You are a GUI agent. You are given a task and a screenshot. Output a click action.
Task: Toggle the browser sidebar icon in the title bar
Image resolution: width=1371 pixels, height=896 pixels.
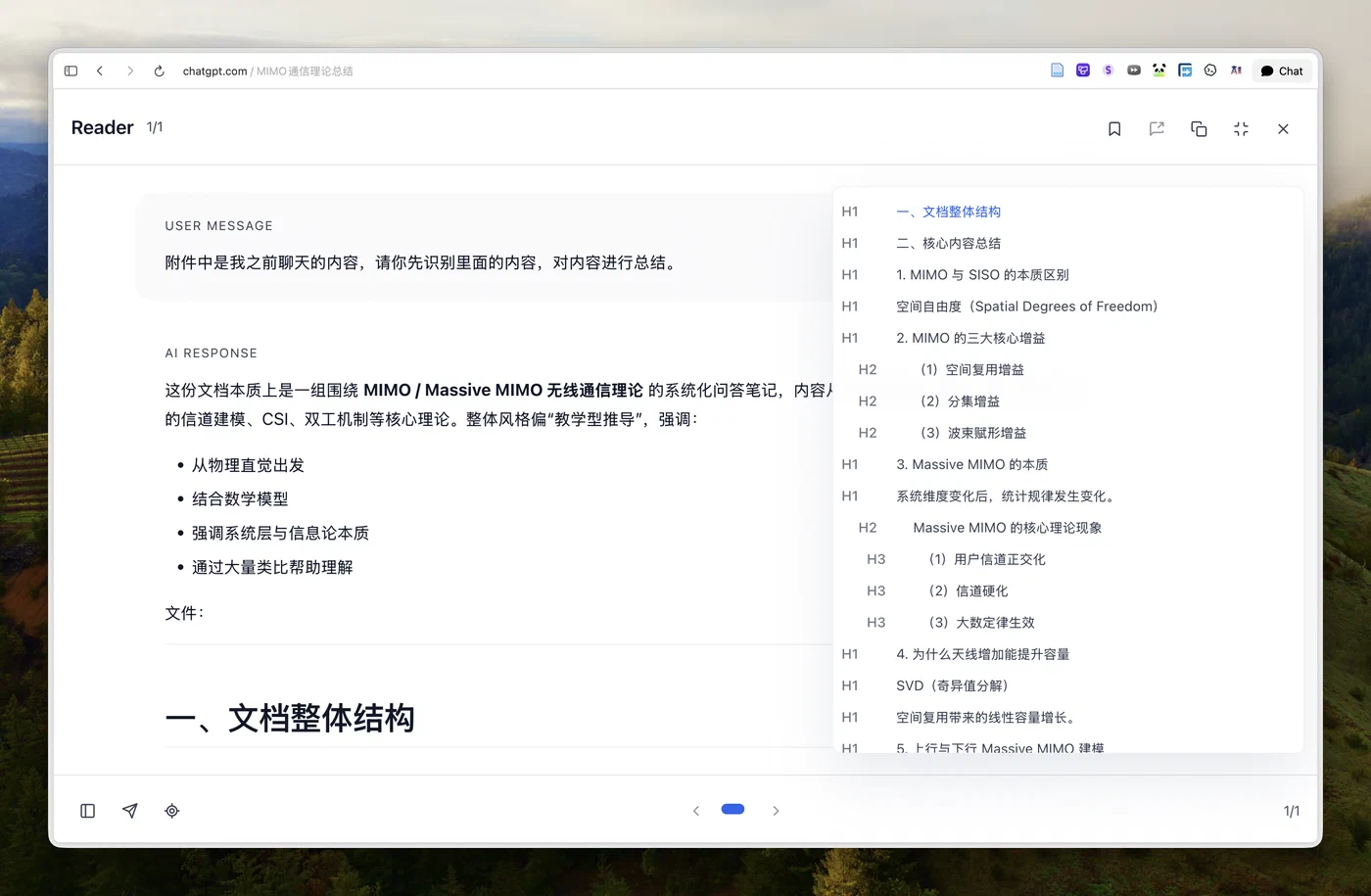pyautogui.click(x=71, y=71)
